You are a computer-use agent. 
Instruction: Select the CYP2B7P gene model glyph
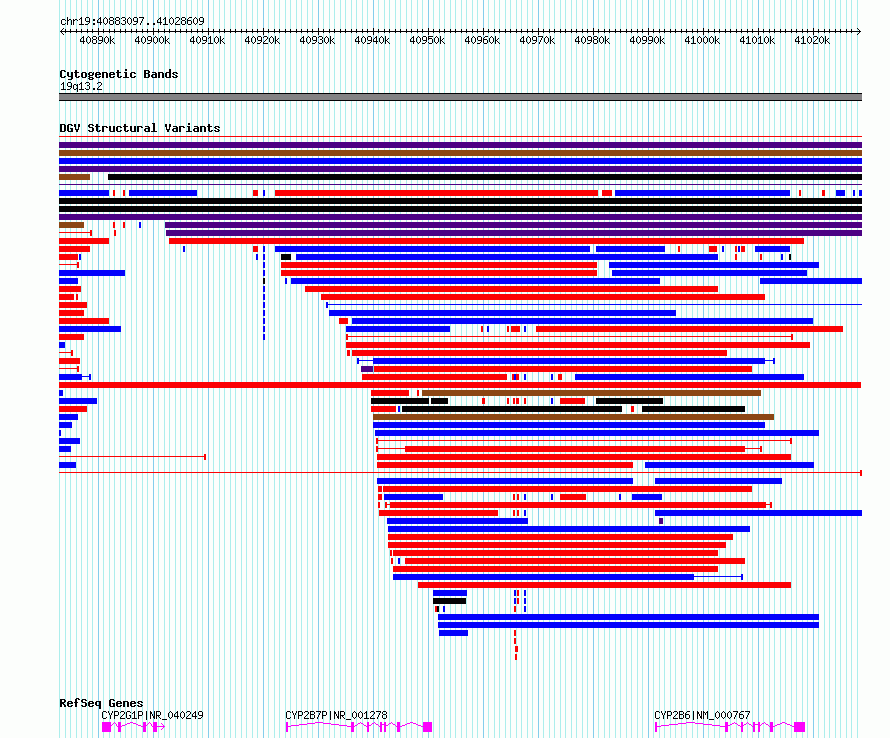click(359, 727)
